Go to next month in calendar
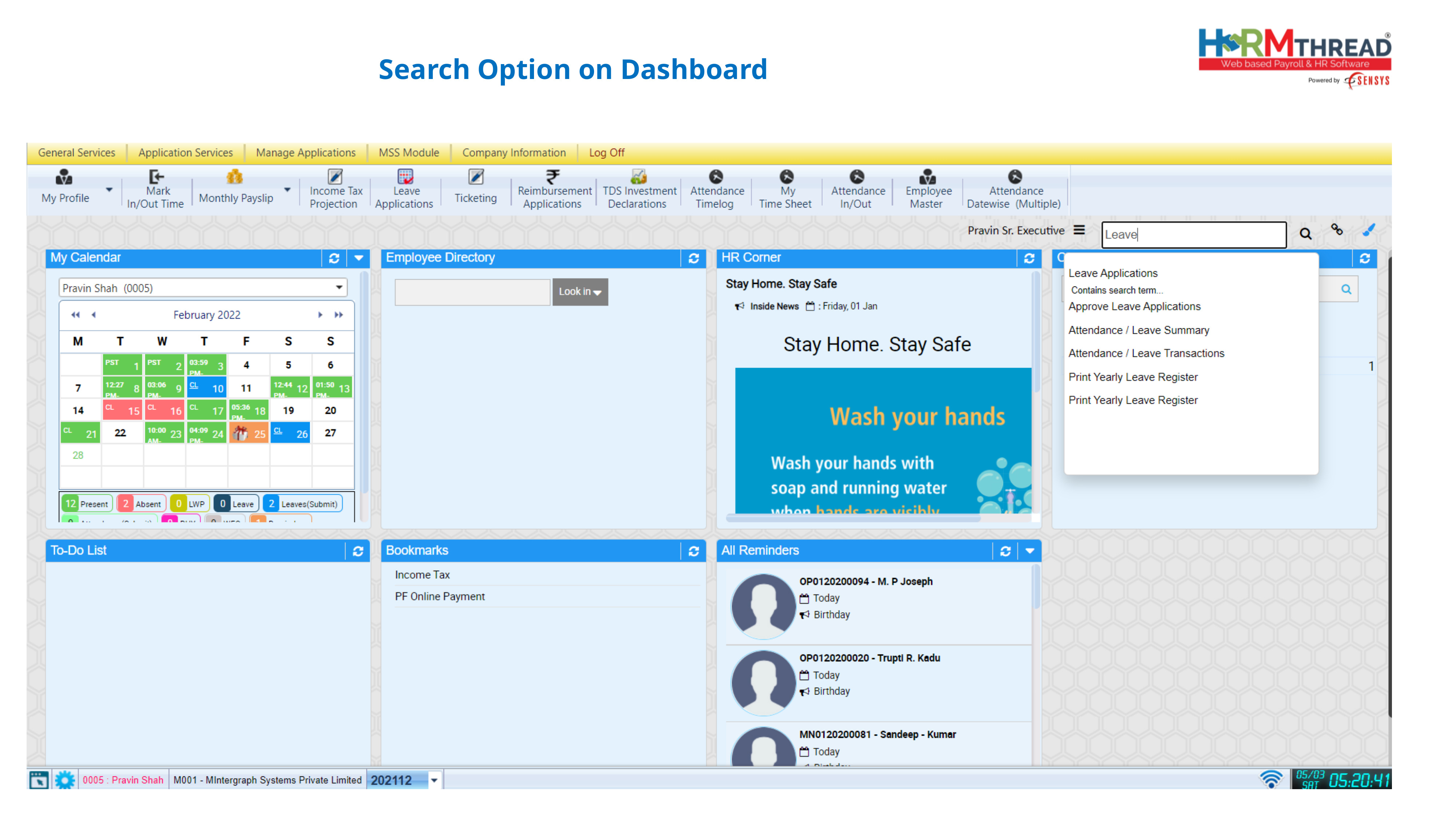 click(x=320, y=315)
